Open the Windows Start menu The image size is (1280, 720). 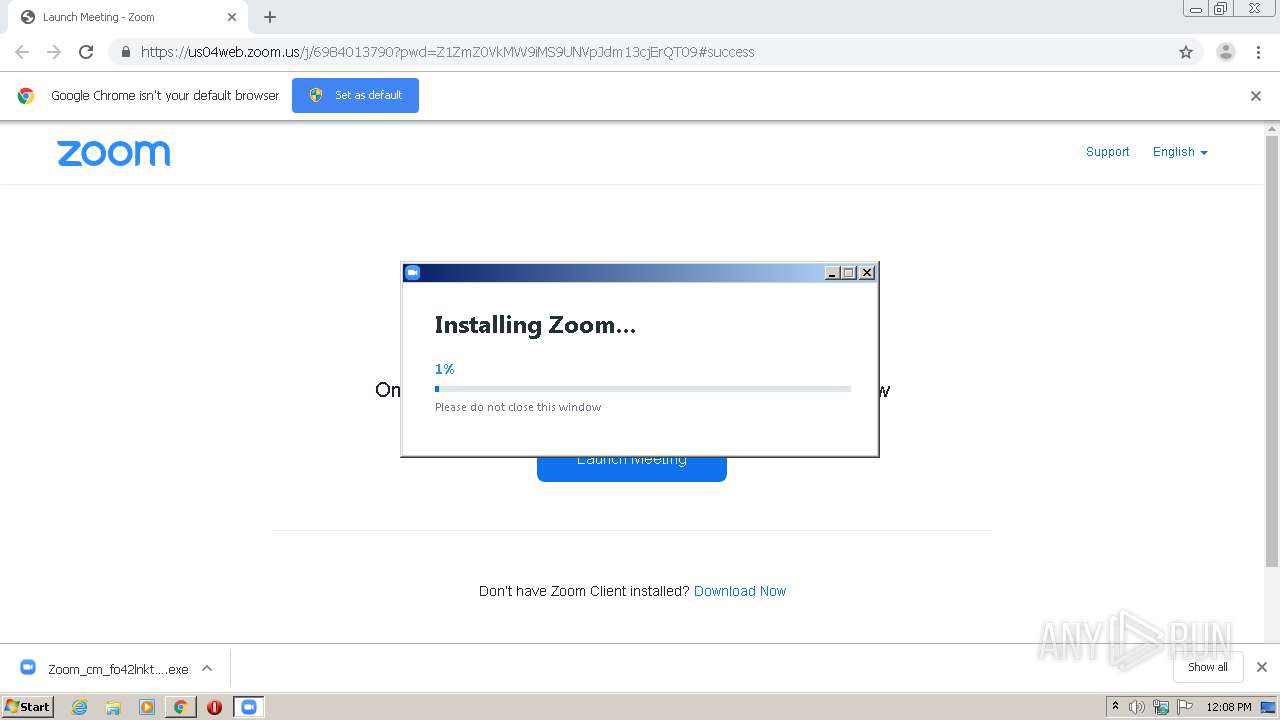coord(28,706)
